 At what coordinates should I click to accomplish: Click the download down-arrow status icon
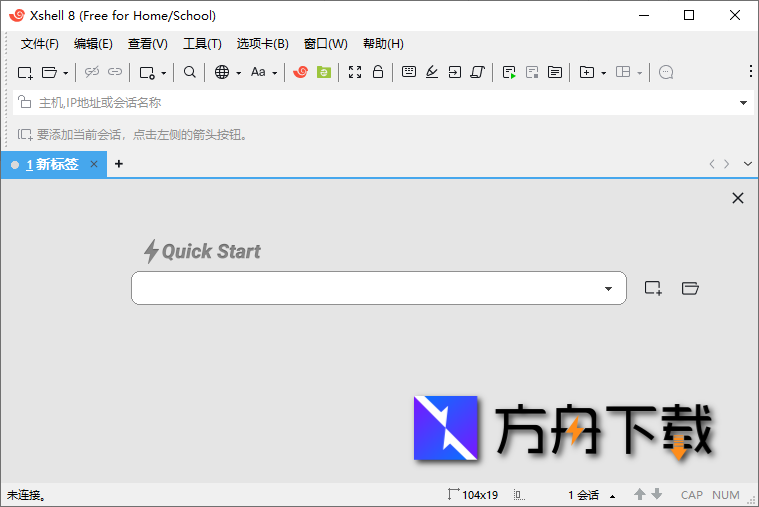coord(657,494)
